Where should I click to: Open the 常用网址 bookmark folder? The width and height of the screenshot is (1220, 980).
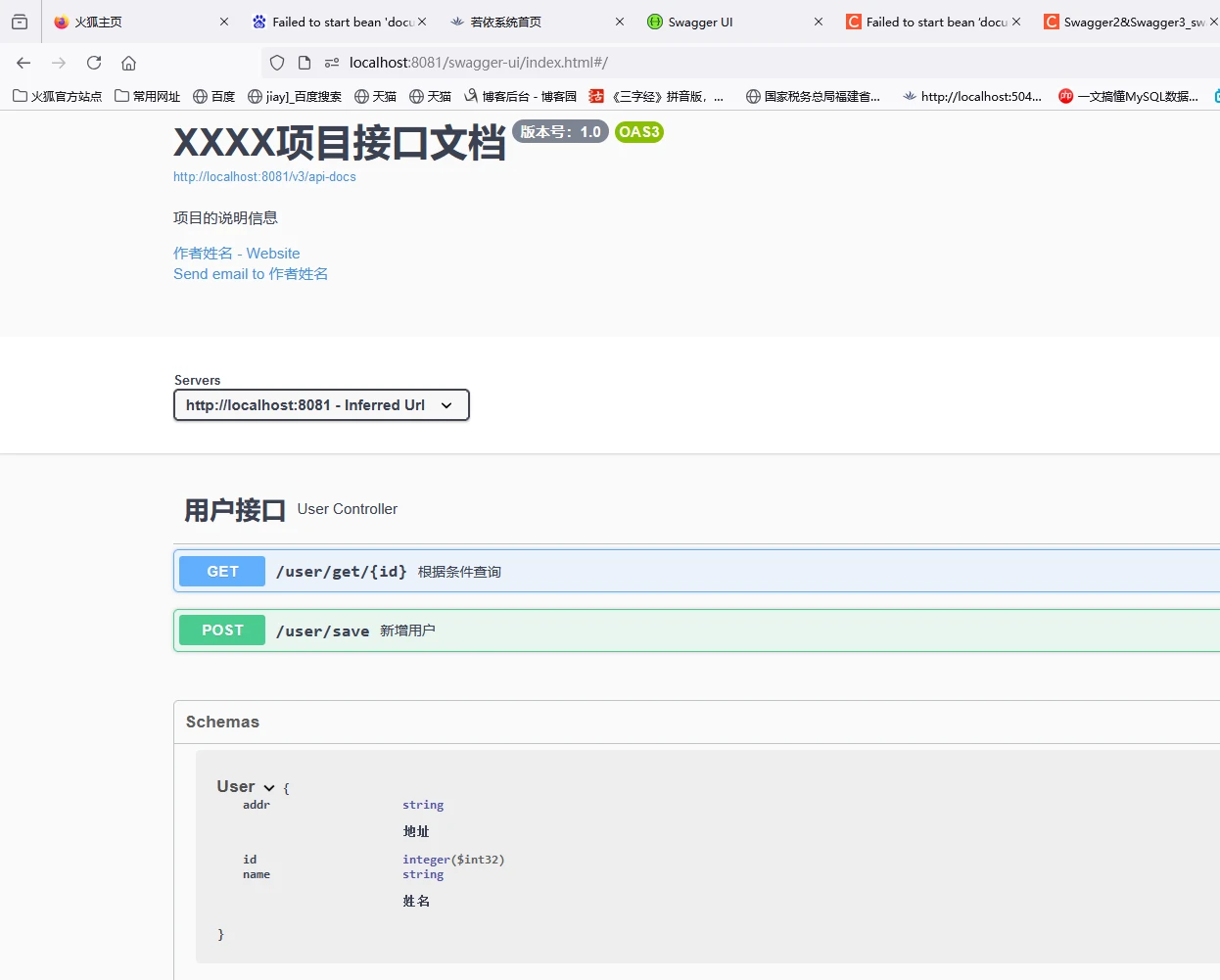coord(148,96)
